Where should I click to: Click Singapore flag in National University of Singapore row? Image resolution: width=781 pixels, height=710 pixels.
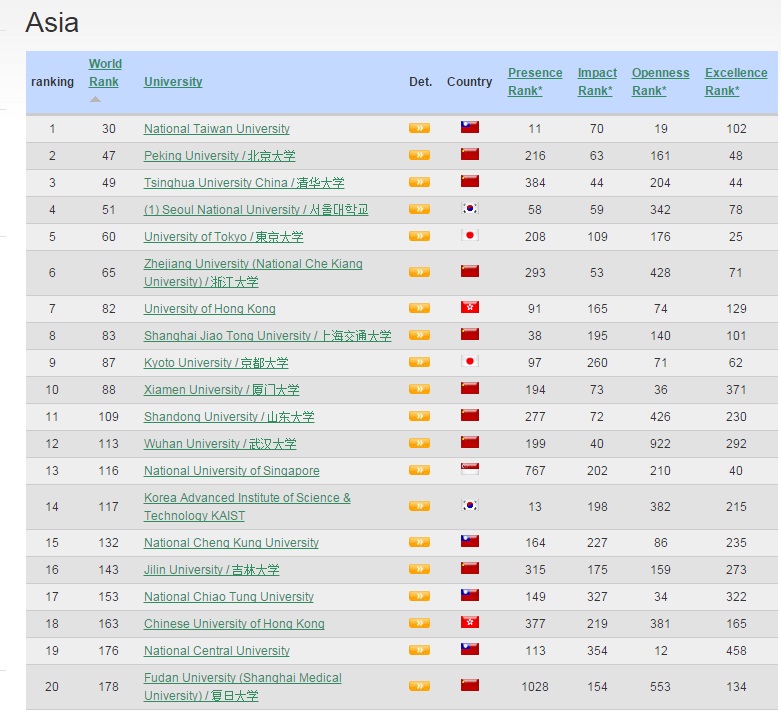click(x=470, y=468)
